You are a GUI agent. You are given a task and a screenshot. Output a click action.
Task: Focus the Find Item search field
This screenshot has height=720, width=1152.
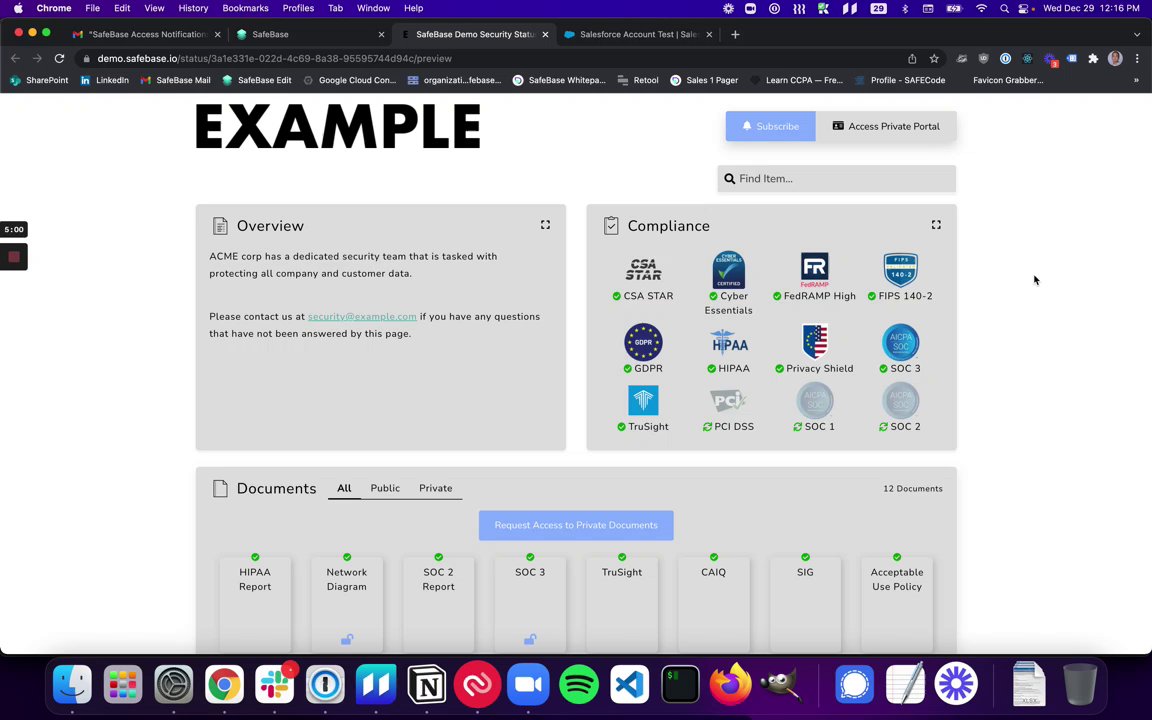pyautogui.click(x=837, y=179)
